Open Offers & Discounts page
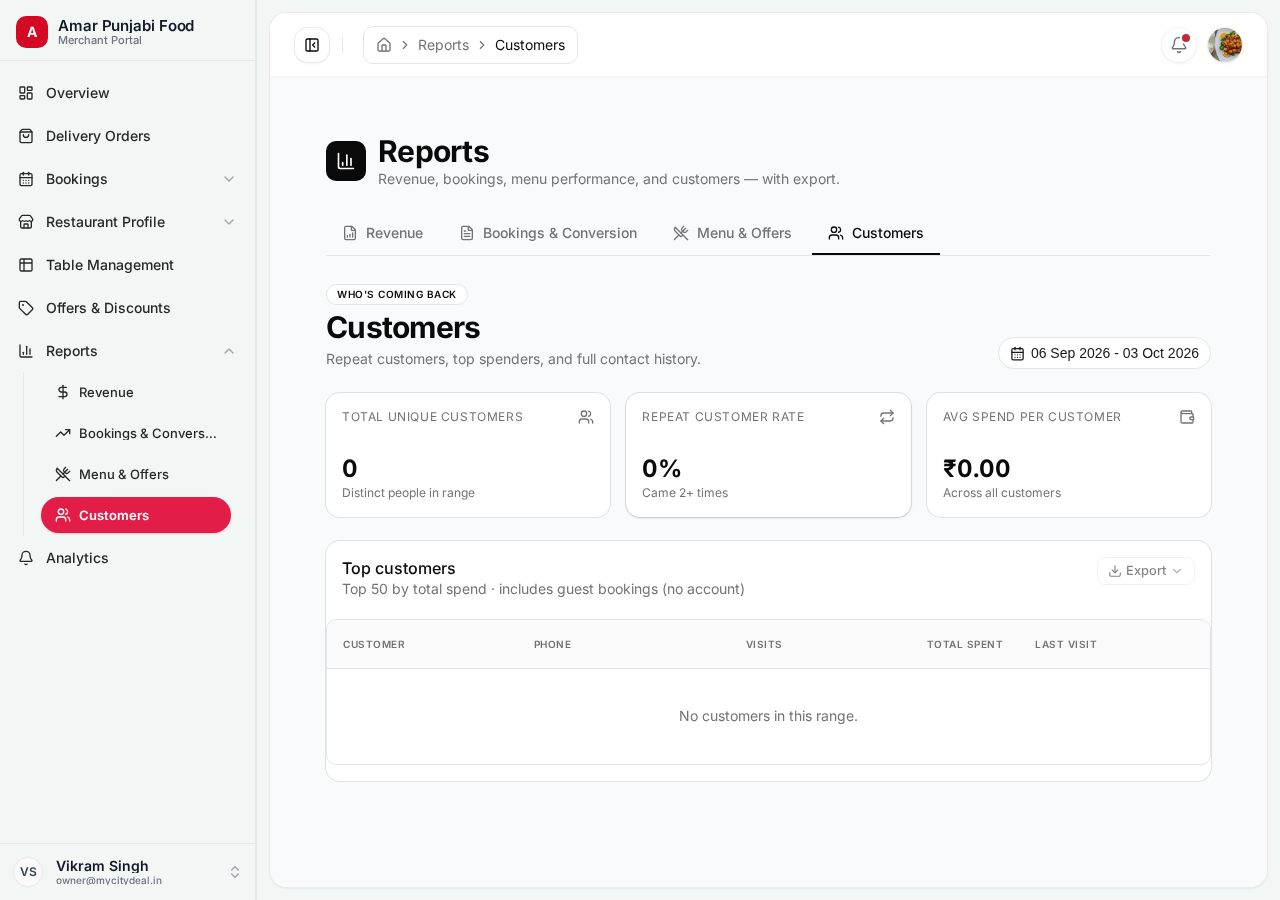 tap(128, 308)
